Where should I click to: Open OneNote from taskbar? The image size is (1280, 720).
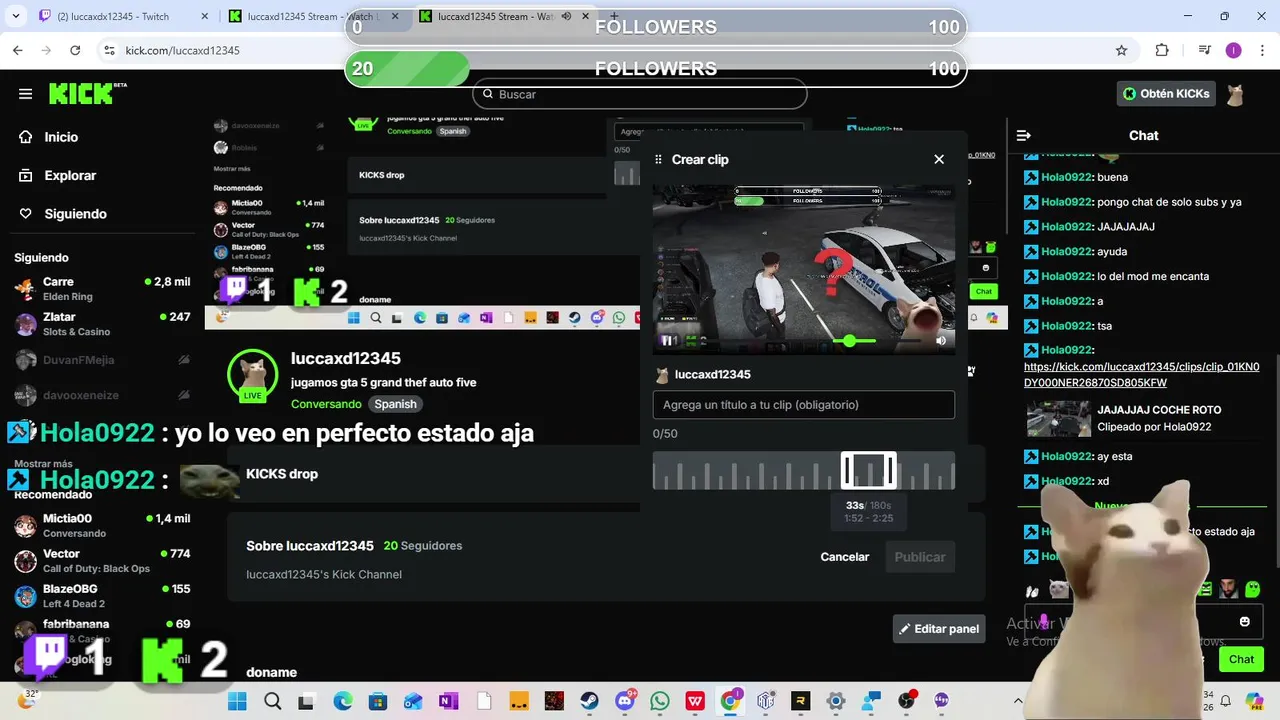click(x=448, y=701)
